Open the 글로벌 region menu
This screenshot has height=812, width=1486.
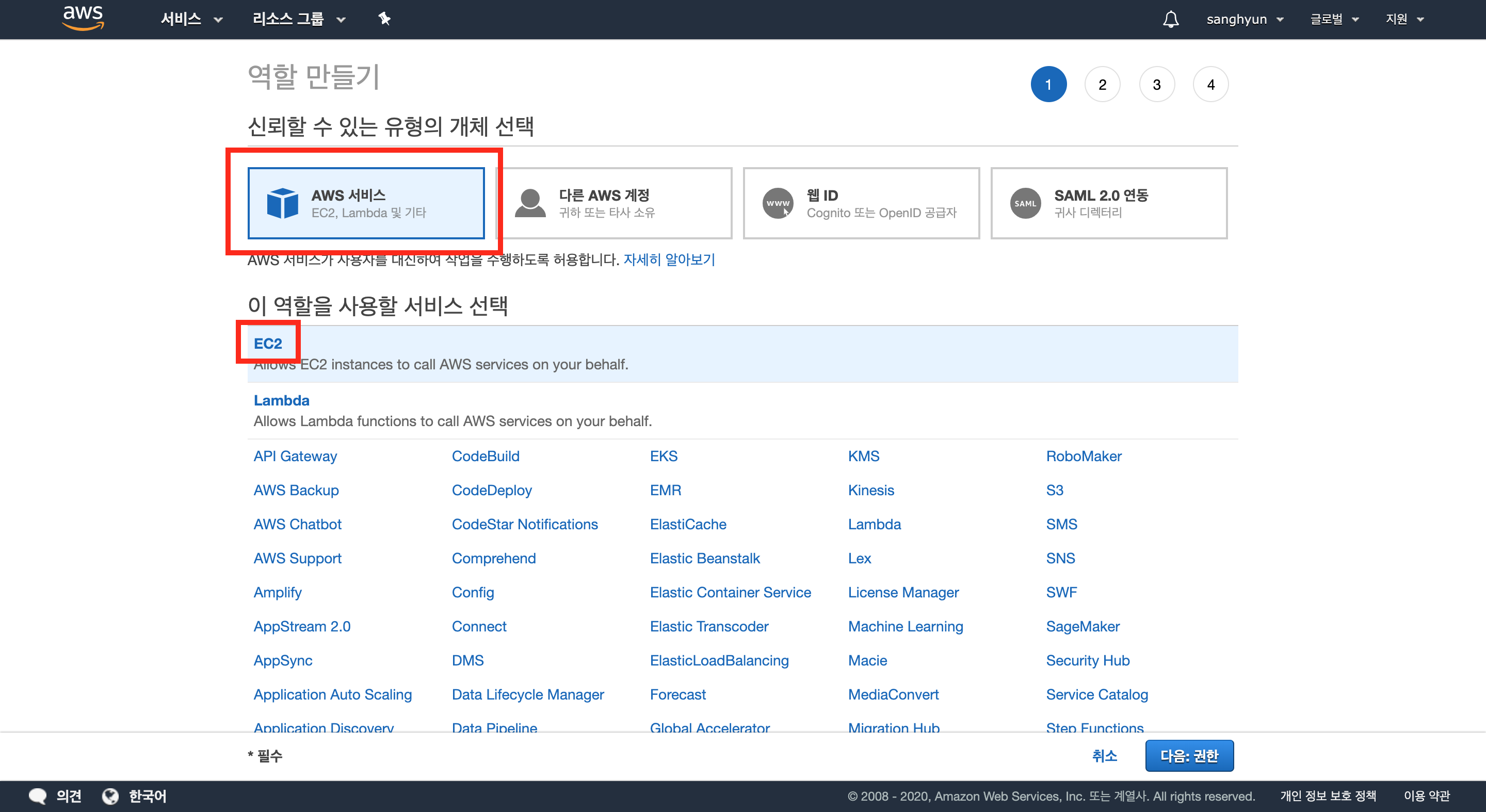(x=1334, y=19)
